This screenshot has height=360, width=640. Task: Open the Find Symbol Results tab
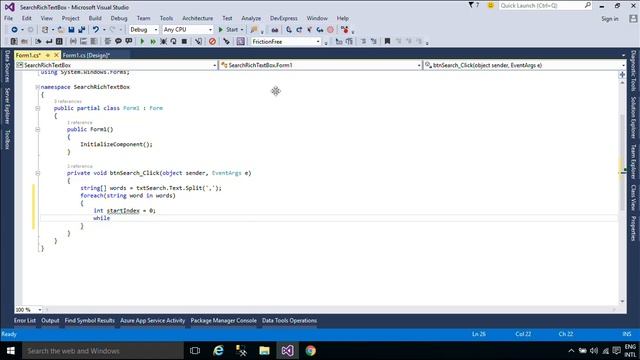[90, 321]
